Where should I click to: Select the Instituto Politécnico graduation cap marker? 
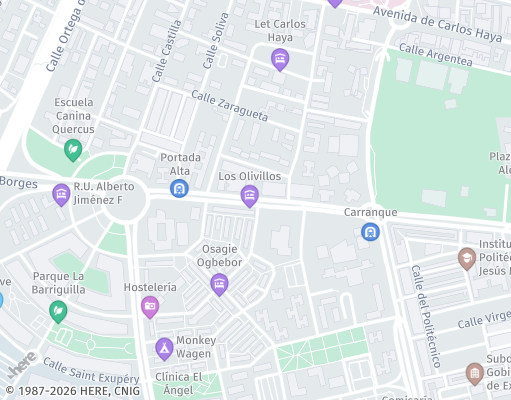(467, 259)
